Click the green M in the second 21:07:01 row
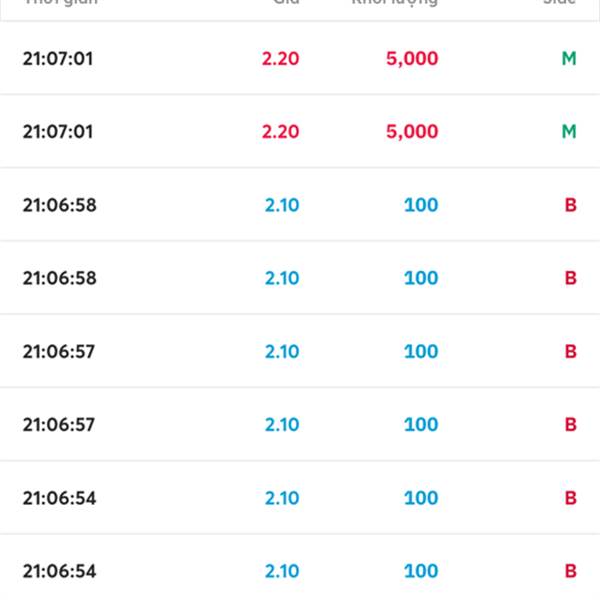 569,132
